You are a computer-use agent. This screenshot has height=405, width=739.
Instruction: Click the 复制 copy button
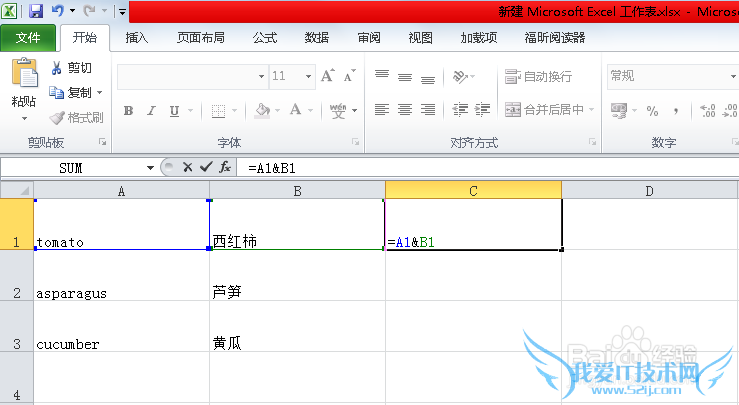(x=71, y=92)
